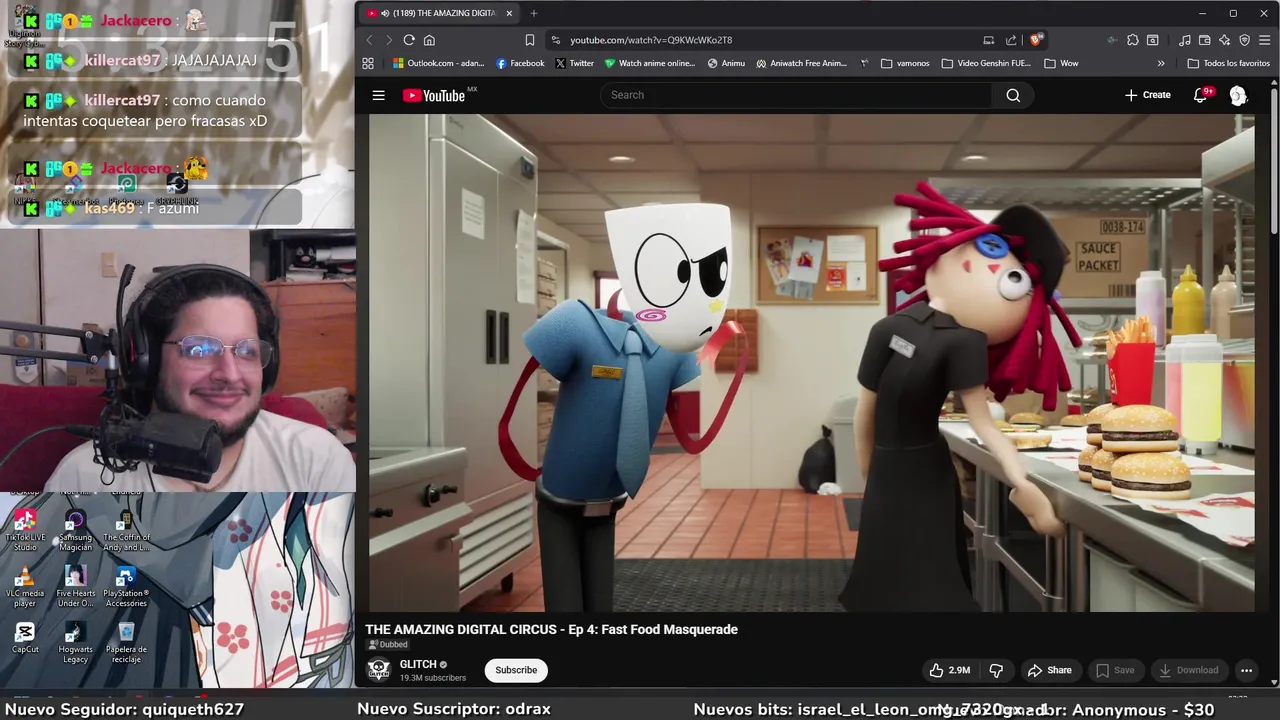Open the YouTube hamburger guide menu

pos(378,95)
